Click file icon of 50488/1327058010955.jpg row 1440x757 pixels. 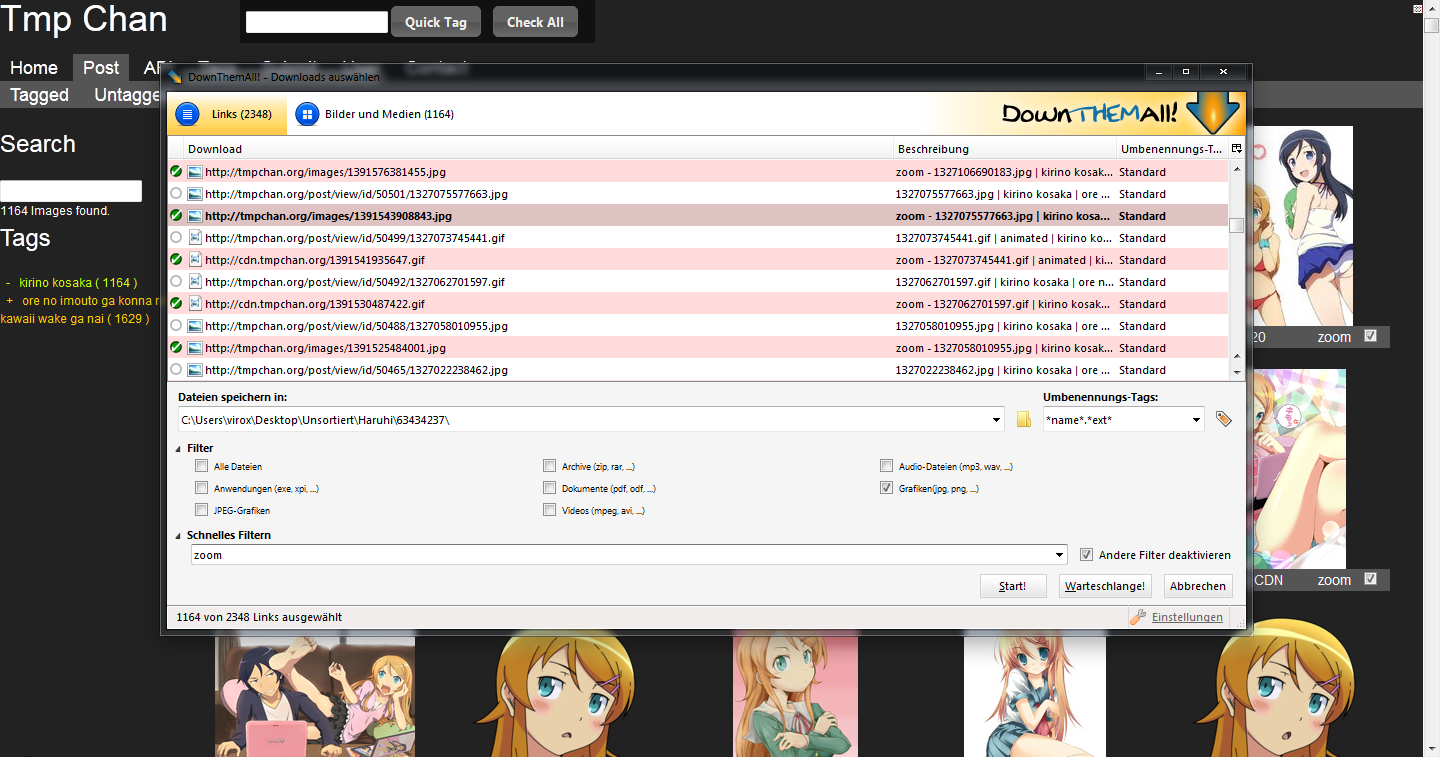coord(195,326)
